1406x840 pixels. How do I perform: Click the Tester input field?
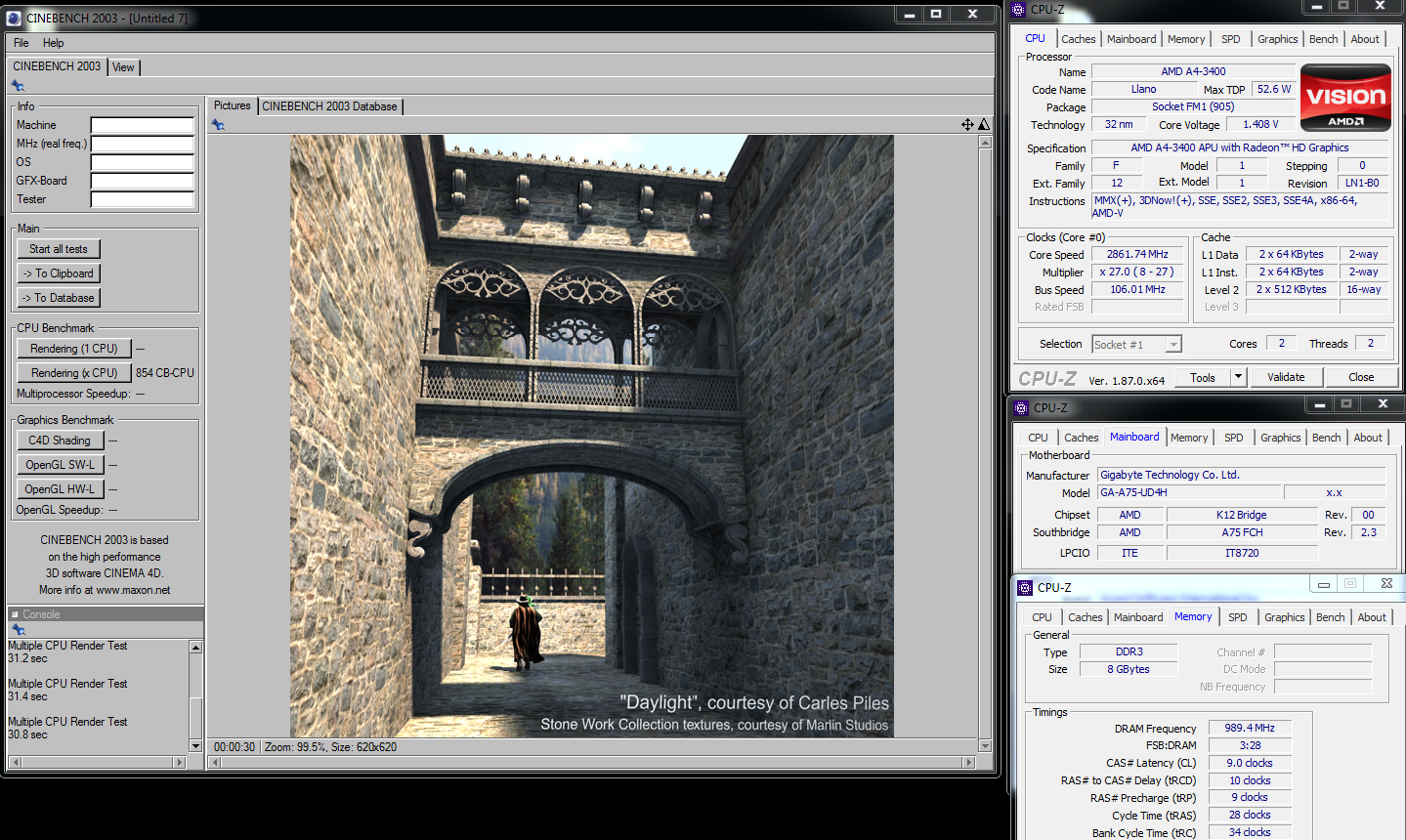143,199
